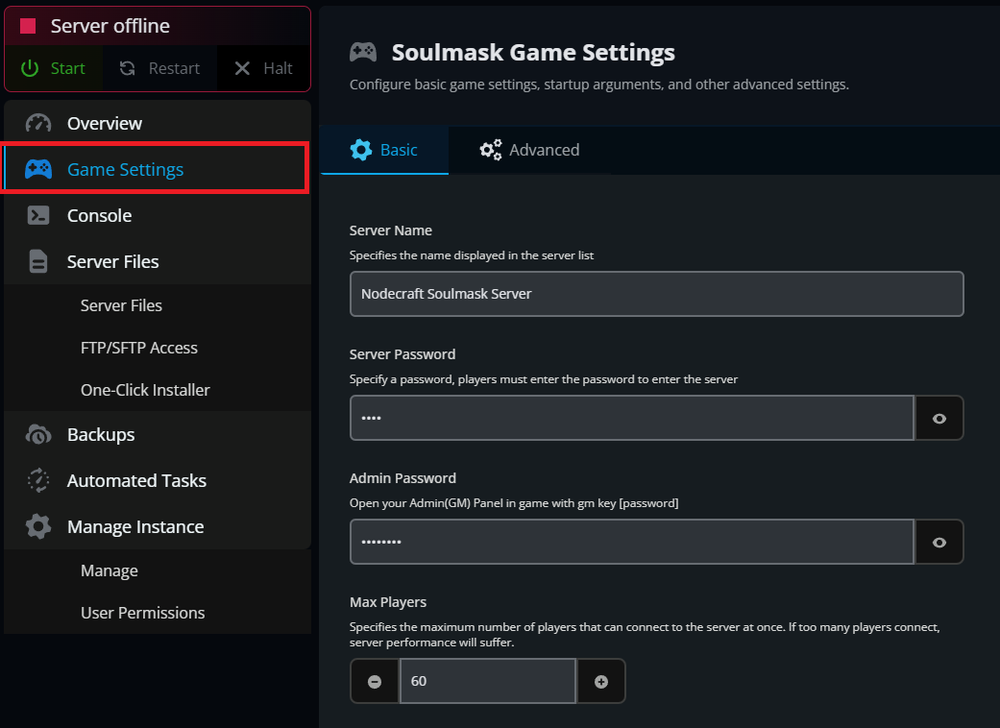Click inside the Server Name input field

[x=655, y=293]
